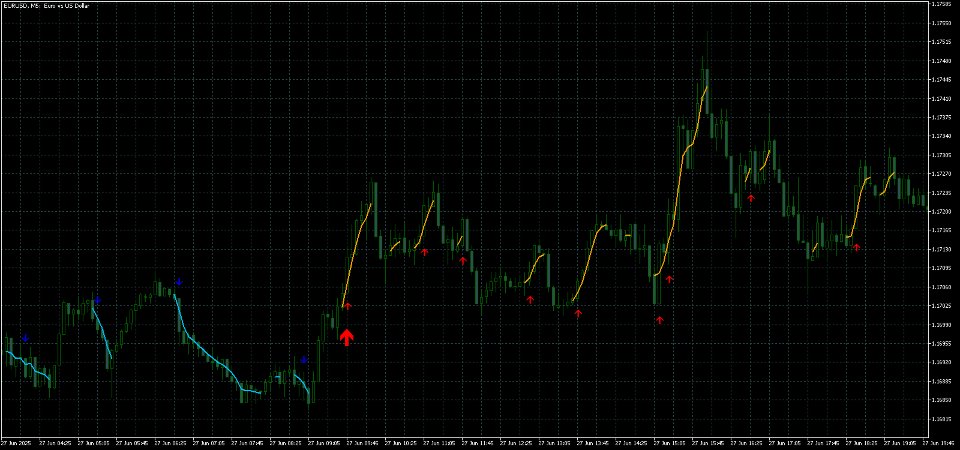Select the '27 Jun 05:45' time axis label
Viewport: 960px width, 450px height.
pos(132,441)
